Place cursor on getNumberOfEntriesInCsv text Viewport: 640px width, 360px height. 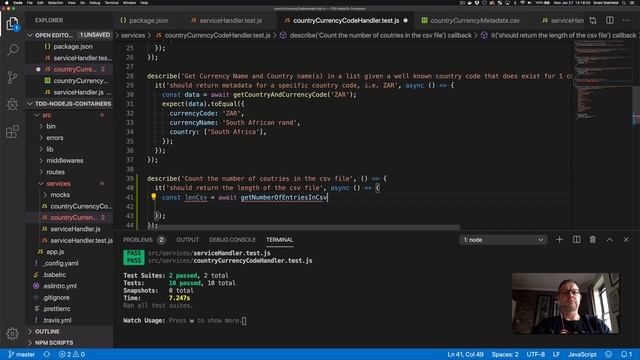click(284, 198)
